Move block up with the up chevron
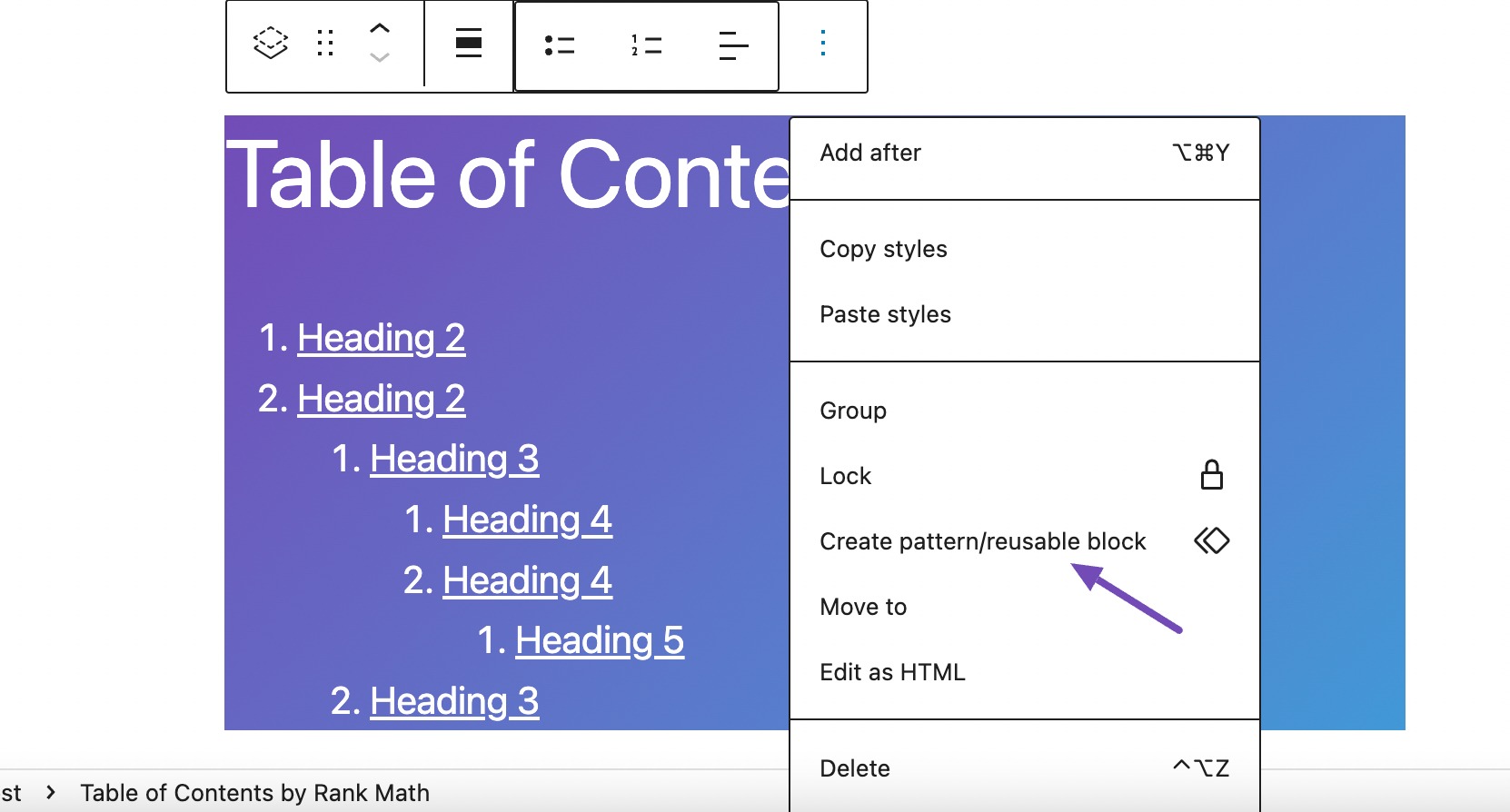Image resolution: width=1510 pixels, height=812 pixels. point(380,28)
